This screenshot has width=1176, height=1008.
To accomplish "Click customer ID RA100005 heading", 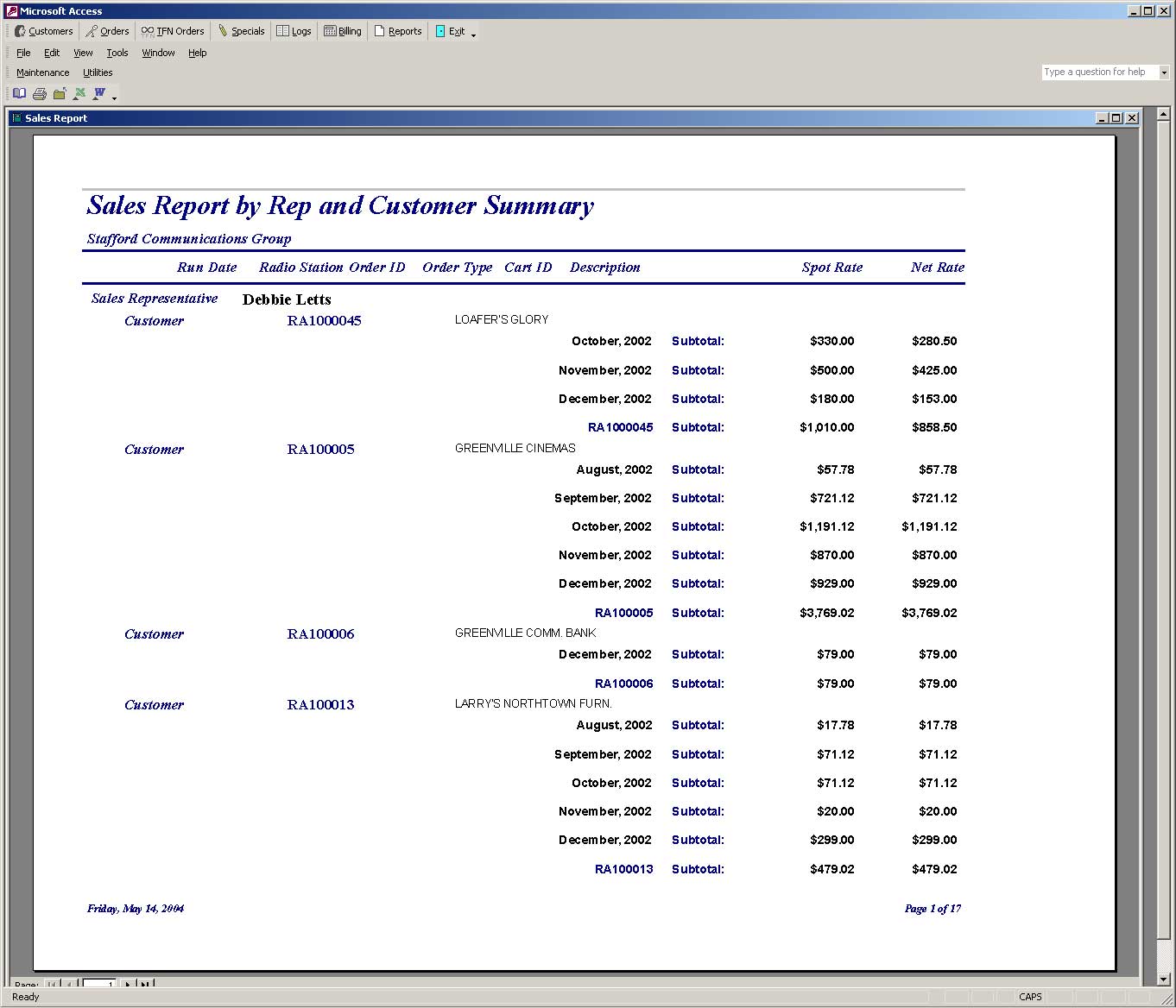I will click(320, 450).
